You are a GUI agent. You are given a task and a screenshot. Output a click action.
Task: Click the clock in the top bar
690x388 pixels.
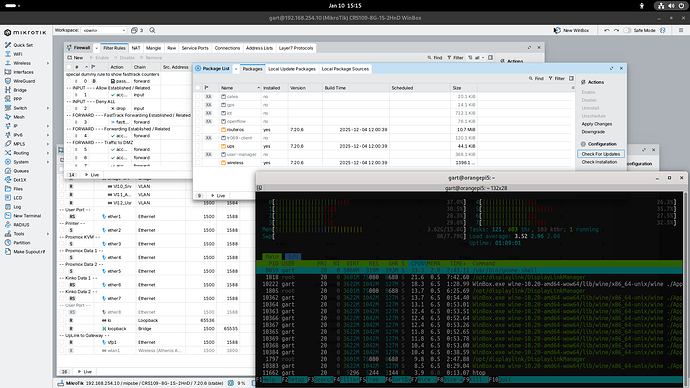345,6
